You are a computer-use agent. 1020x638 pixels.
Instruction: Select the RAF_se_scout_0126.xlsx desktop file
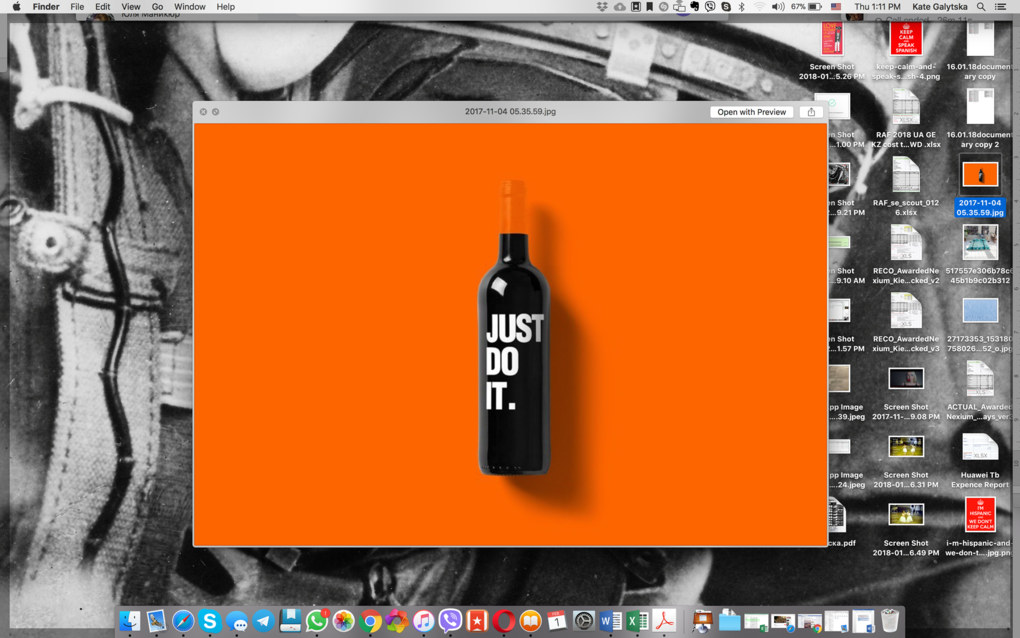906,188
